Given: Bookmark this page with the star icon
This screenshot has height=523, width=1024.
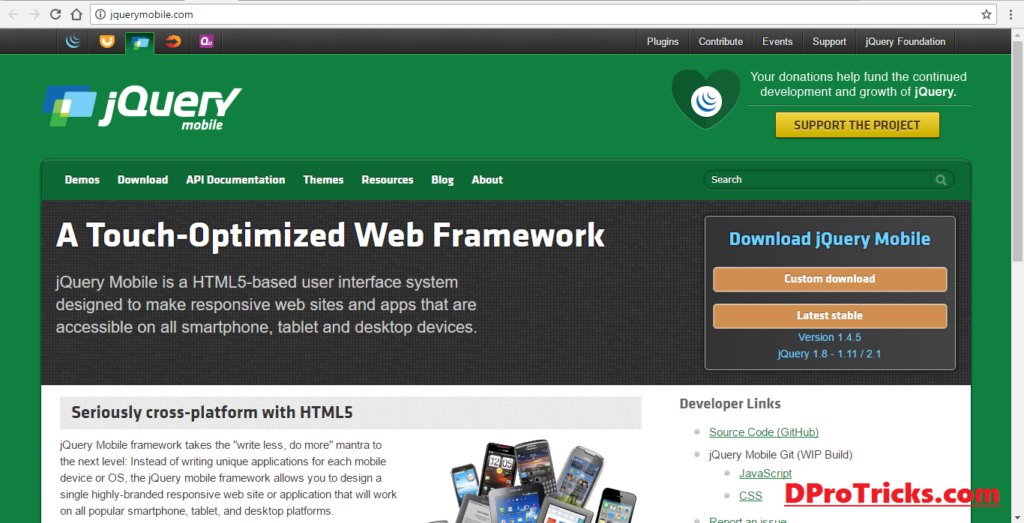Looking at the screenshot, I should pos(986,14).
